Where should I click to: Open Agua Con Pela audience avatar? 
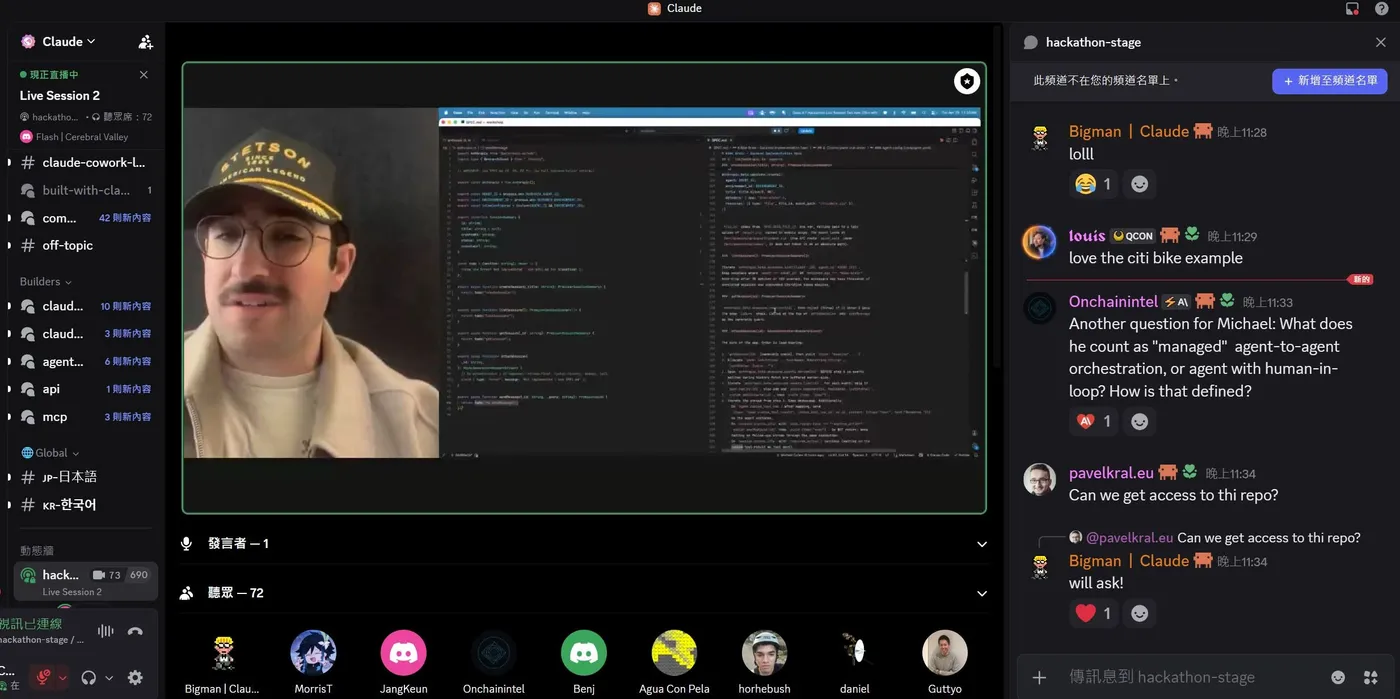(674, 653)
